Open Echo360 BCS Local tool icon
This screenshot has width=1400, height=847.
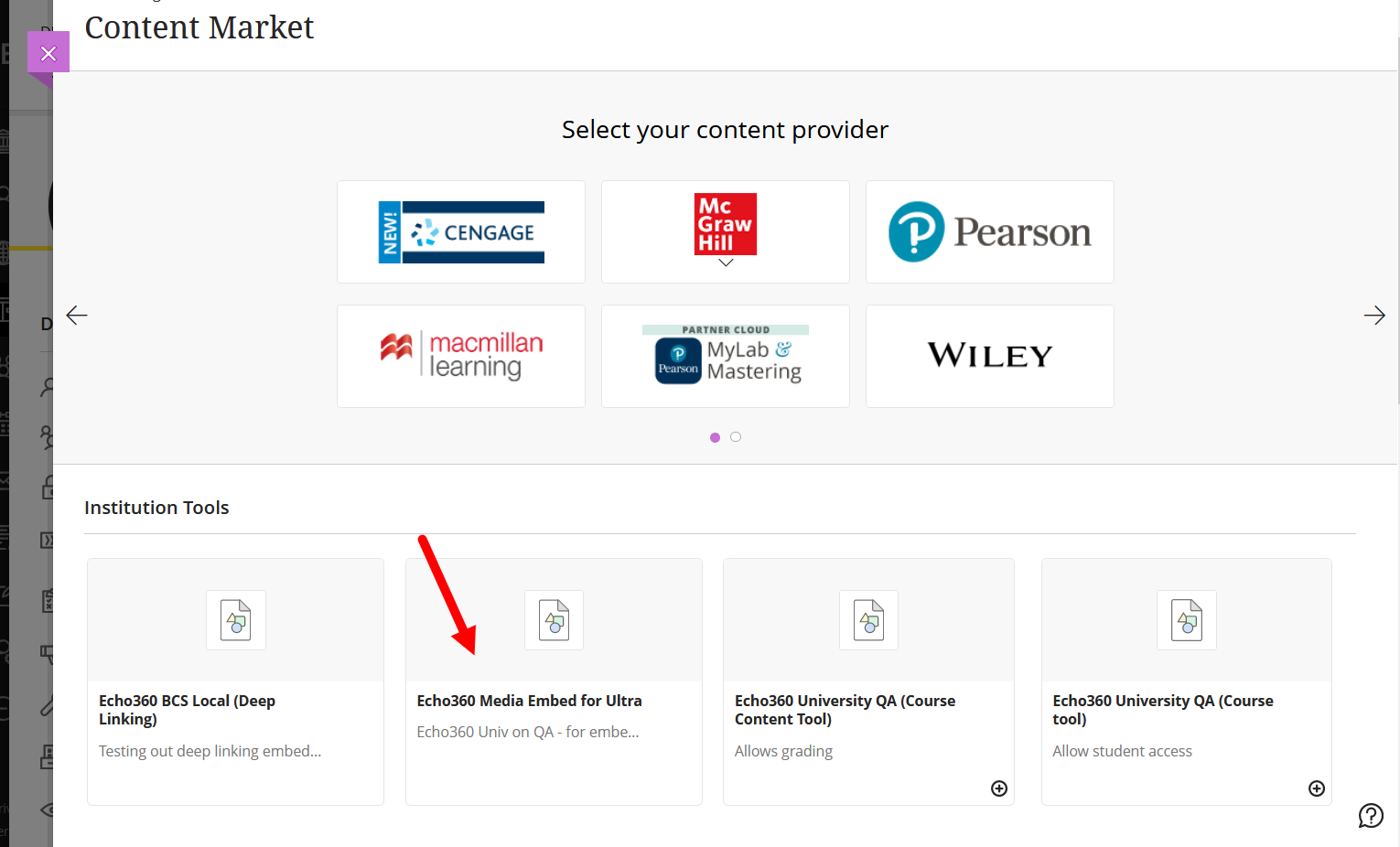pos(236,620)
